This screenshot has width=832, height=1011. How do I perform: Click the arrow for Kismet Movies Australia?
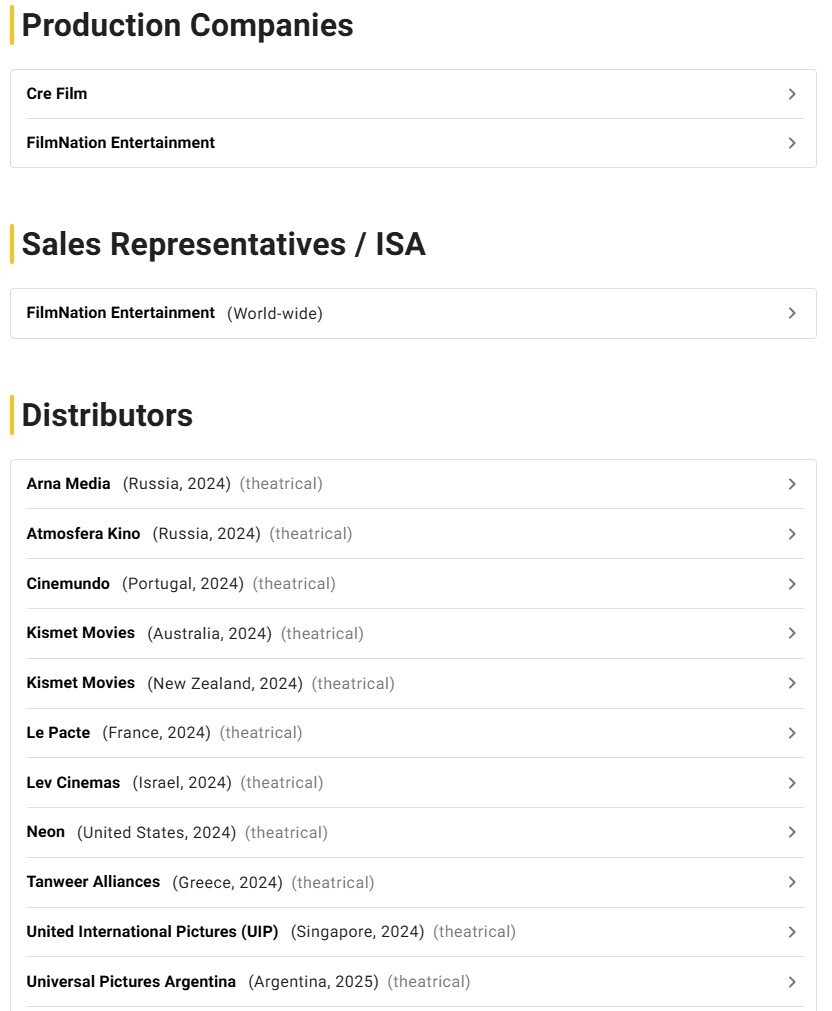coord(792,633)
